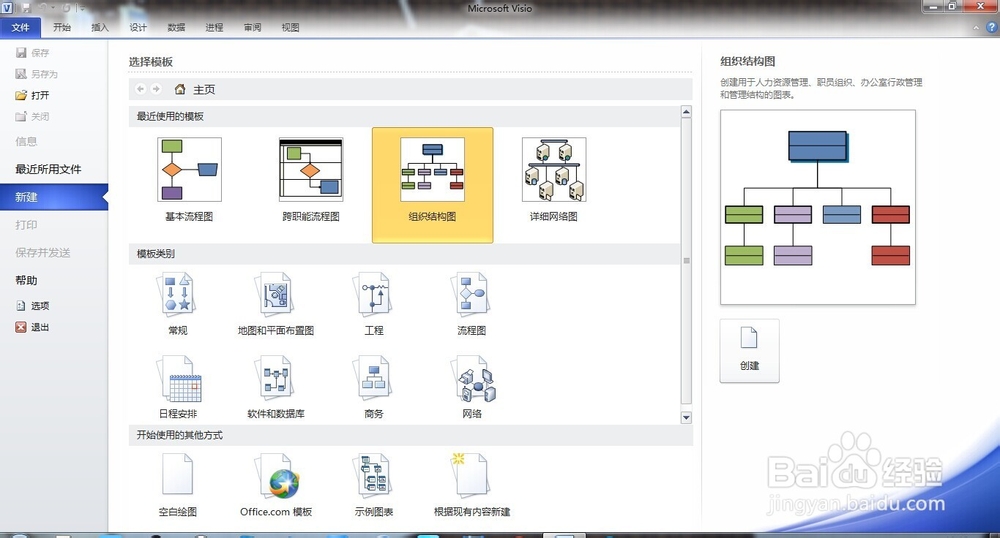
Task: Open the 常规 template category
Action: tap(177, 304)
